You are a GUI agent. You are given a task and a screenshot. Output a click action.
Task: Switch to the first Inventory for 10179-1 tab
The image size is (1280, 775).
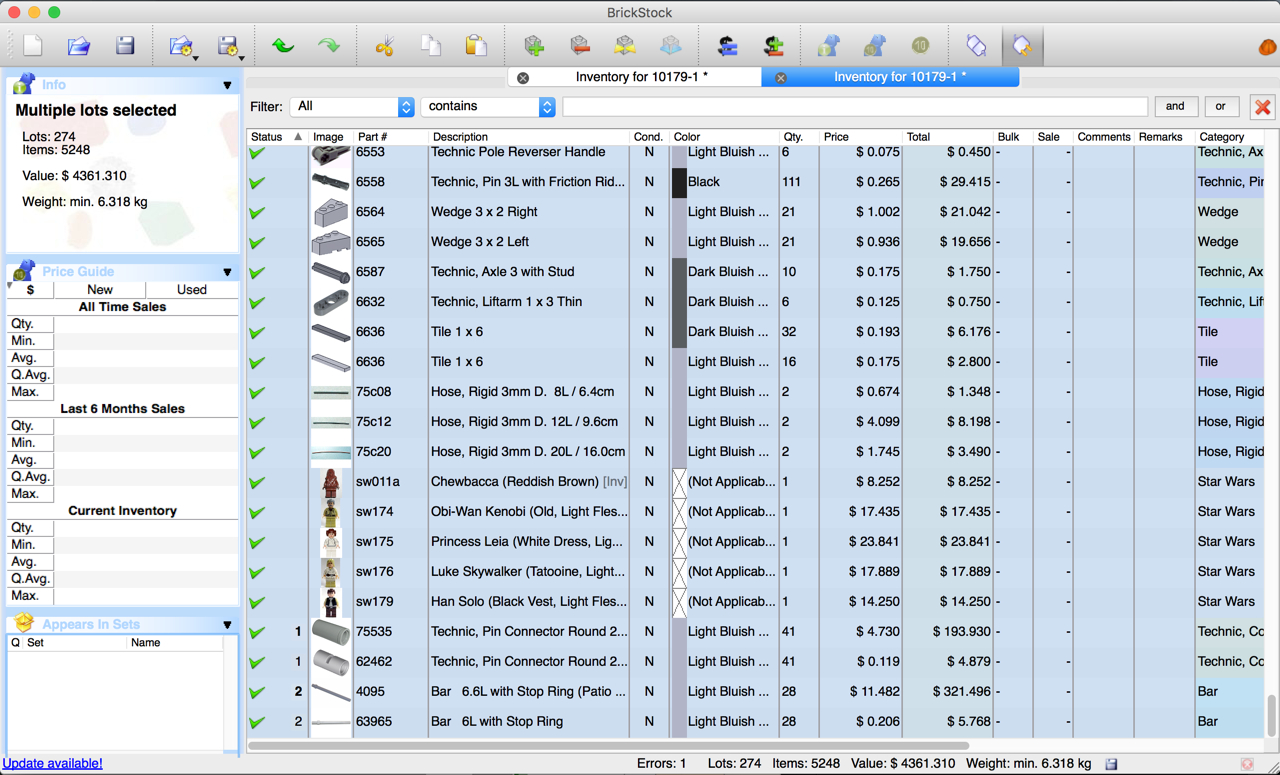tap(640, 77)
